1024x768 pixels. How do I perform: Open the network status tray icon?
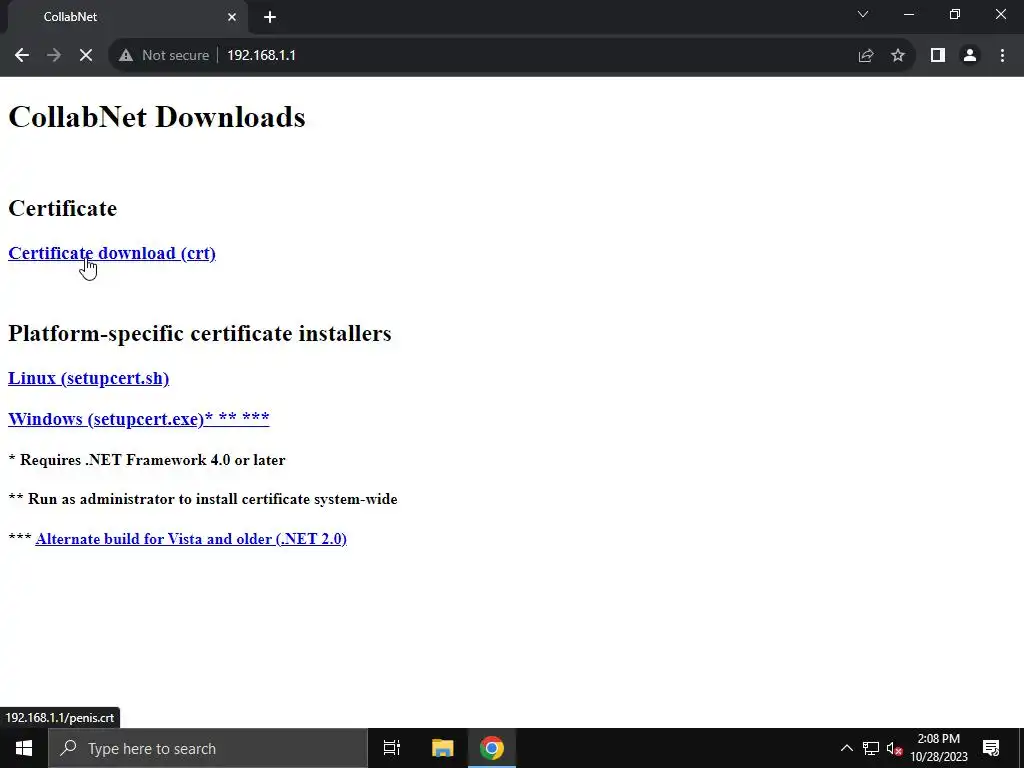[x=871, y=748]
